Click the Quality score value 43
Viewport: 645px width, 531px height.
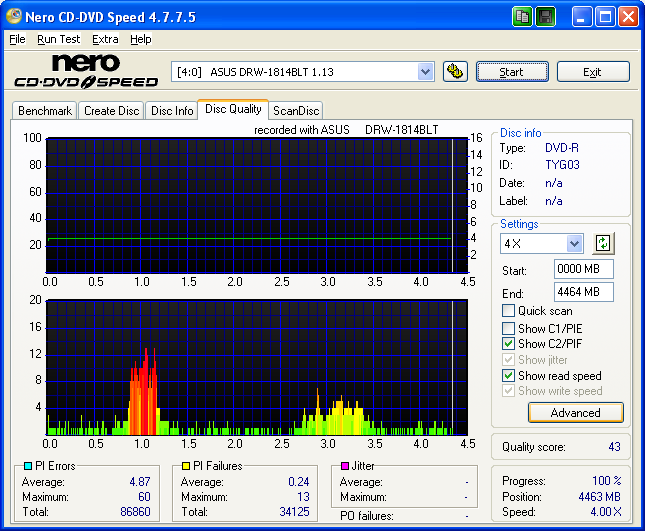615,447
